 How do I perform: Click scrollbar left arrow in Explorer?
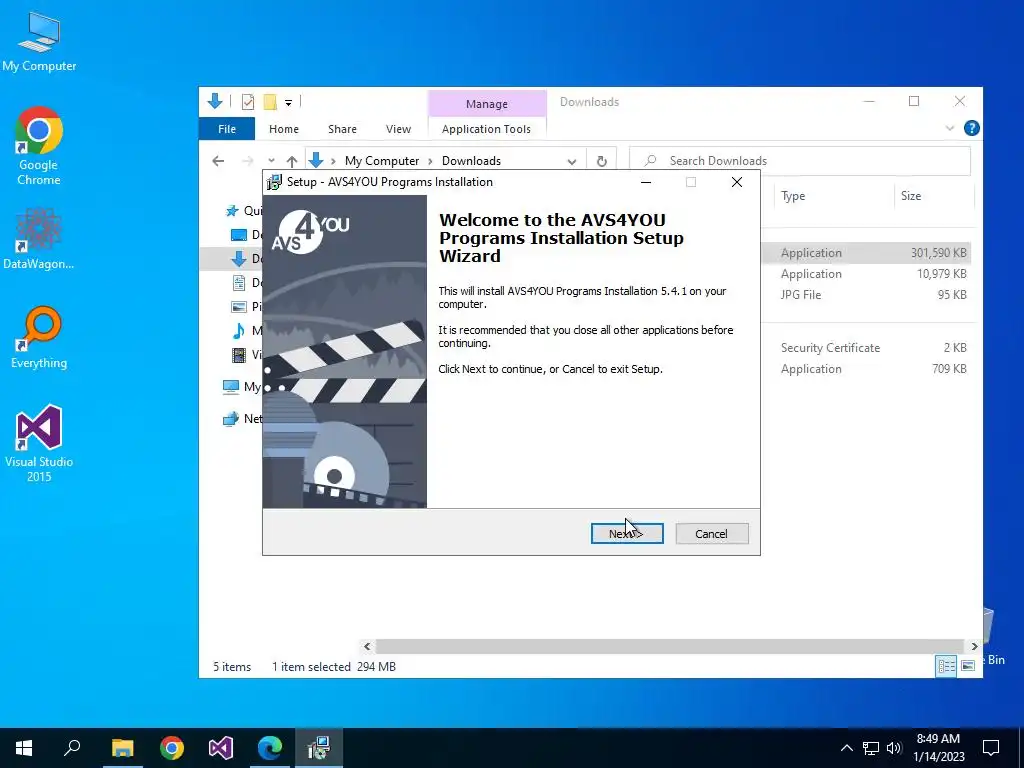[367, 647]
